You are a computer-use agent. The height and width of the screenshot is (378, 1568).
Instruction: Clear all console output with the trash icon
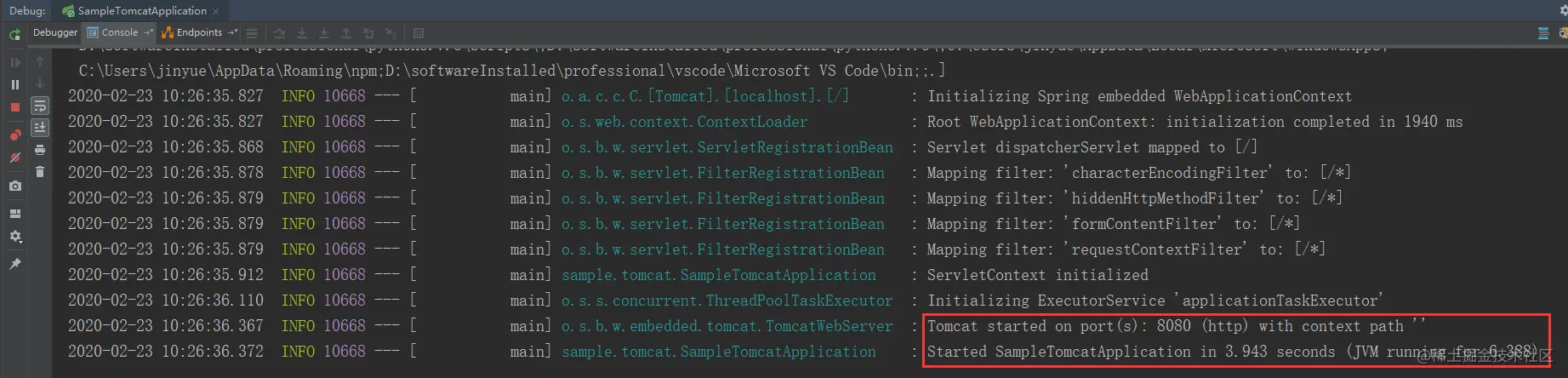40,172
